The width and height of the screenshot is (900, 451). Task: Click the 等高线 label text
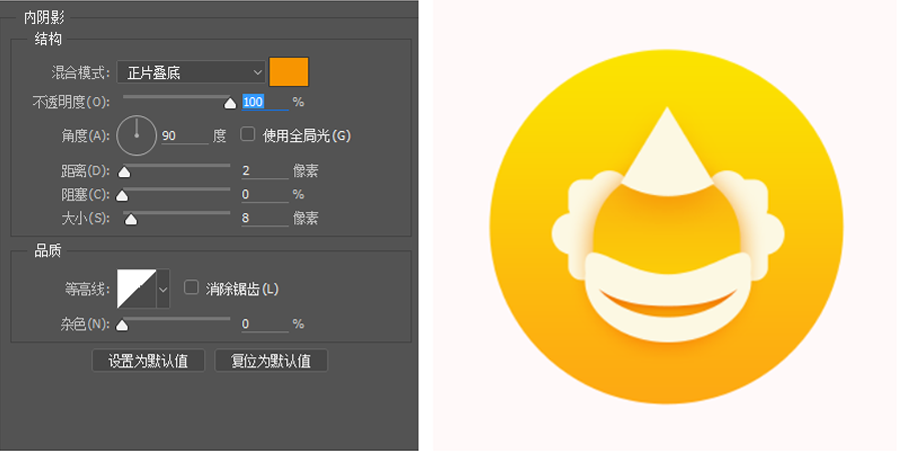[x=87, y=289]
